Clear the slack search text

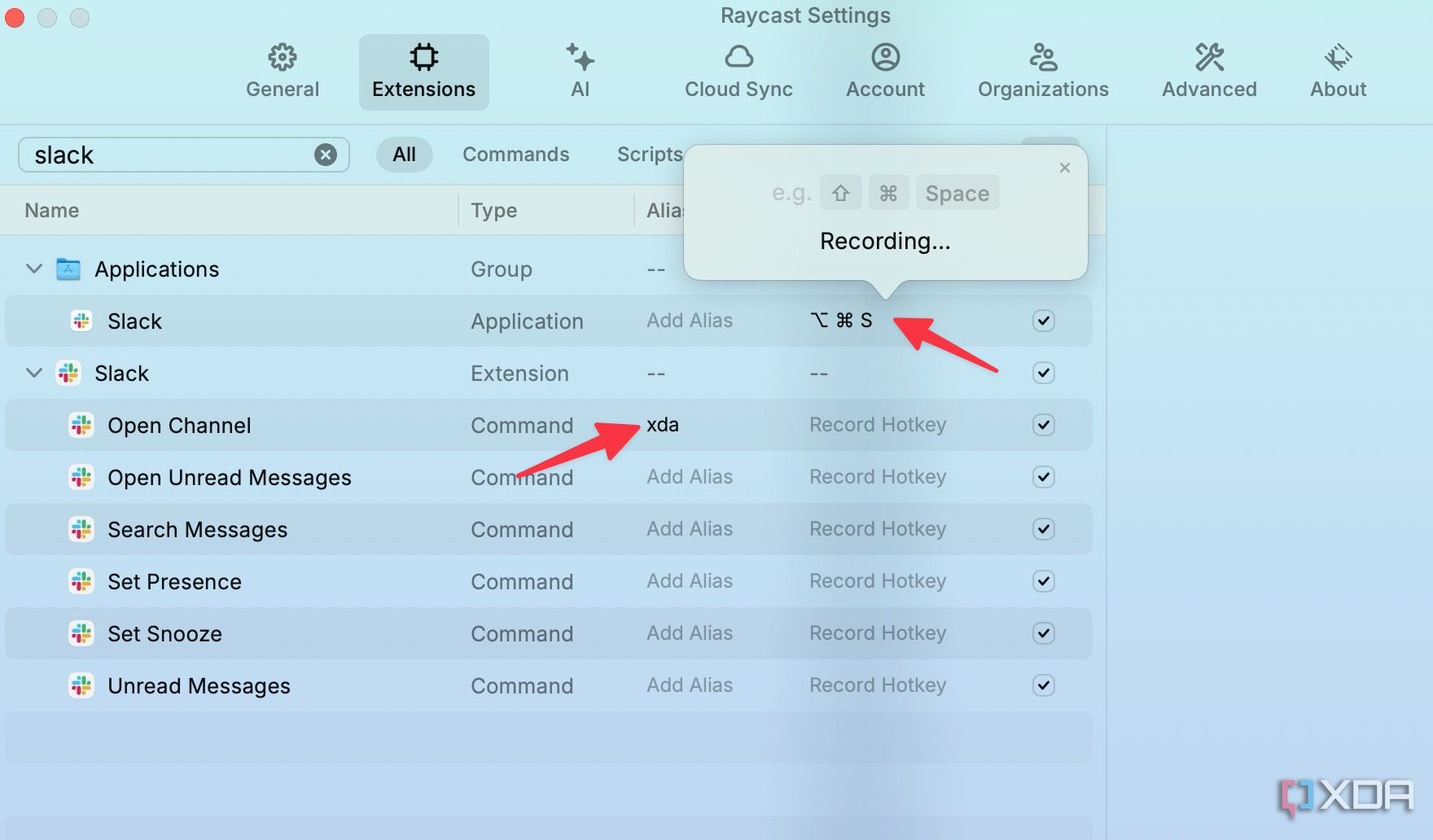tap(326, 155)
